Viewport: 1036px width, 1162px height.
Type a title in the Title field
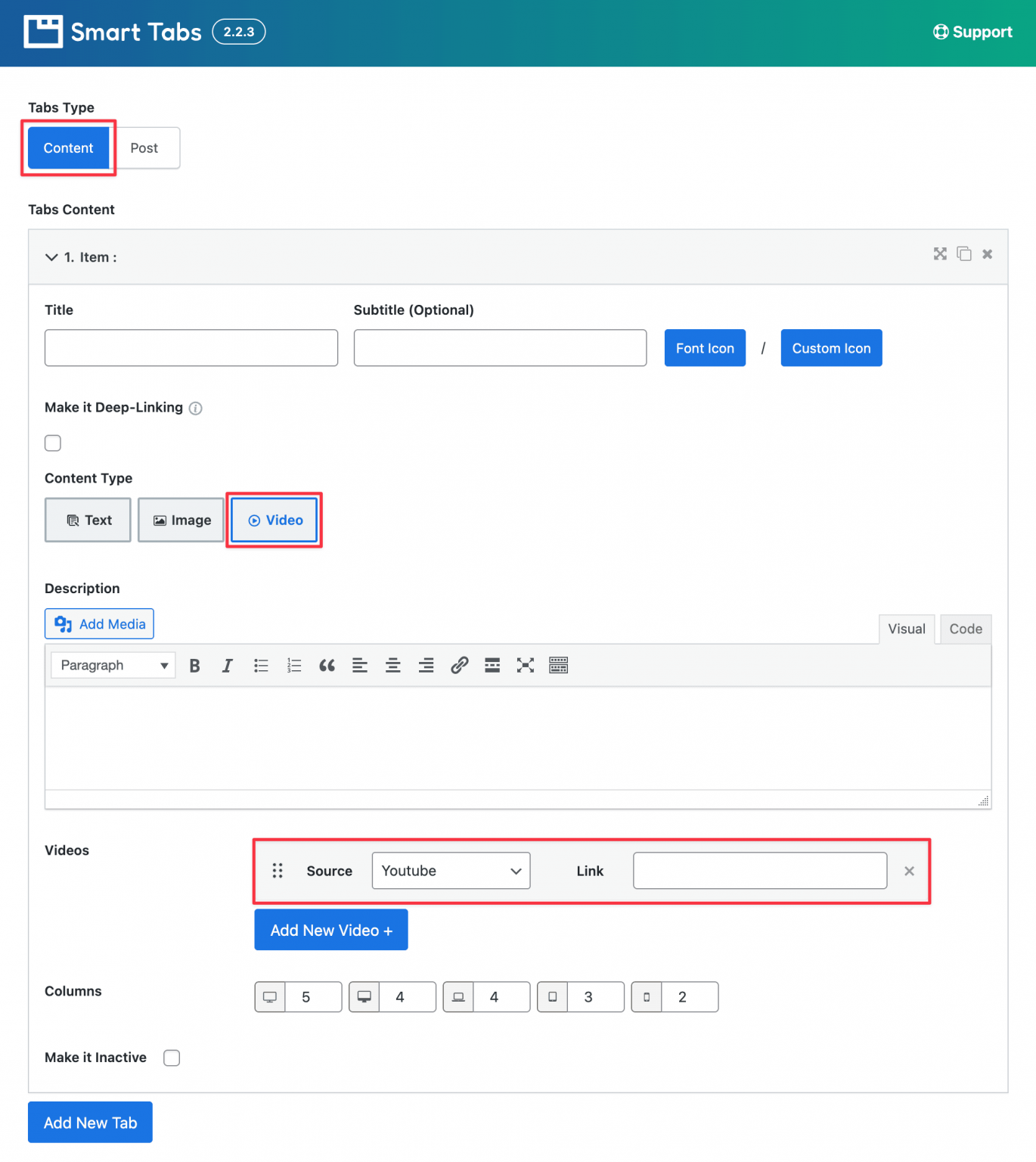tap(191, 347)
